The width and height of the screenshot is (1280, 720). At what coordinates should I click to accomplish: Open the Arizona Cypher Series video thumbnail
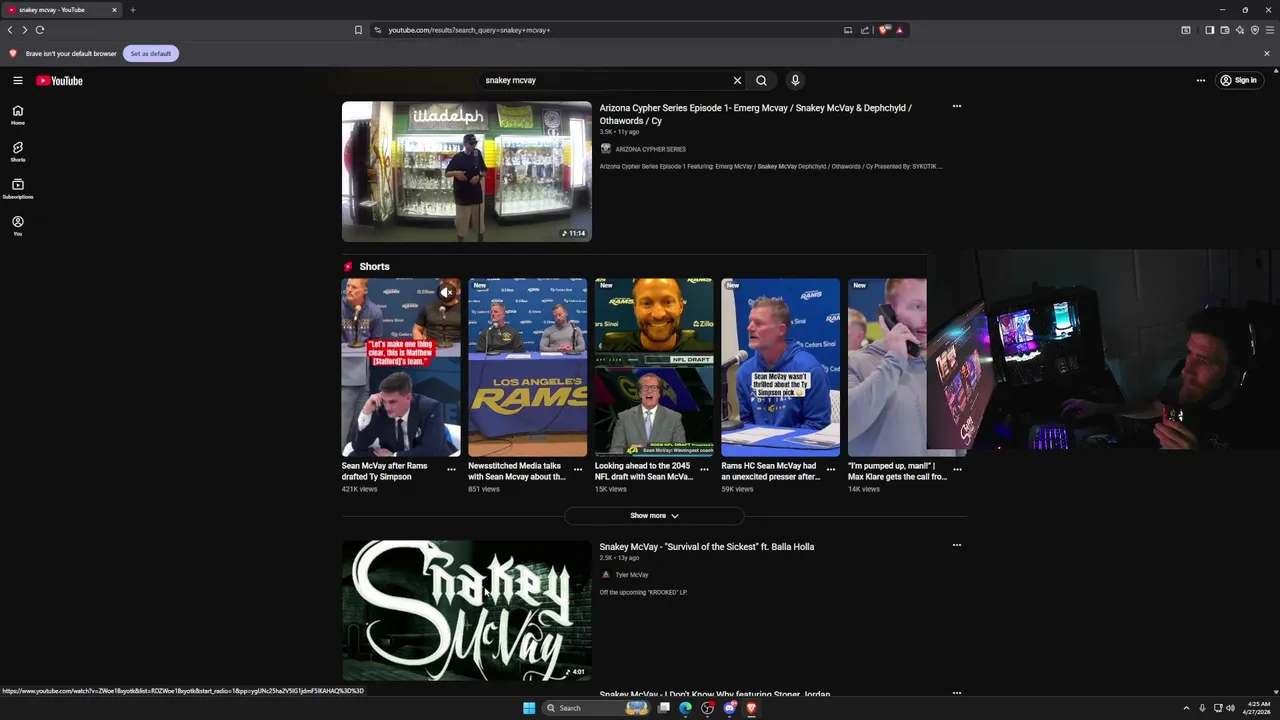click(467, 171)
